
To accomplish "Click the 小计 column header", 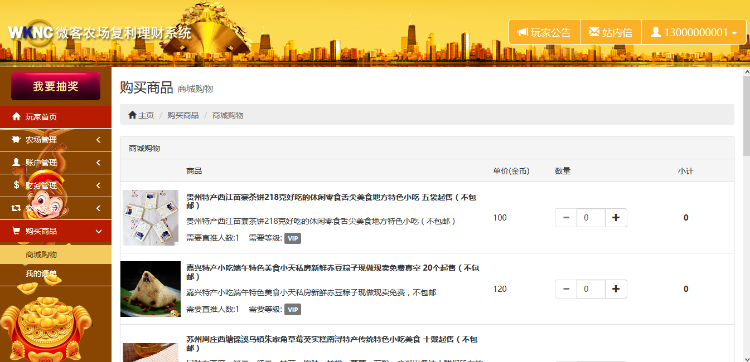I will [685, 171].
